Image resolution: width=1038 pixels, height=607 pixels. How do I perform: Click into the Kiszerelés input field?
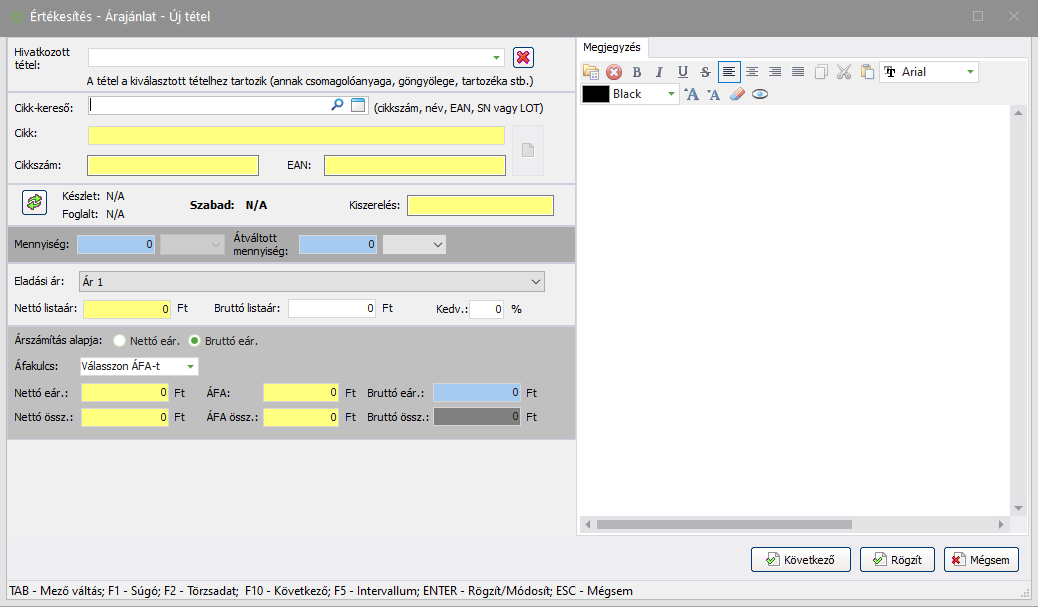pyautogui.click(x=480, y=205)
